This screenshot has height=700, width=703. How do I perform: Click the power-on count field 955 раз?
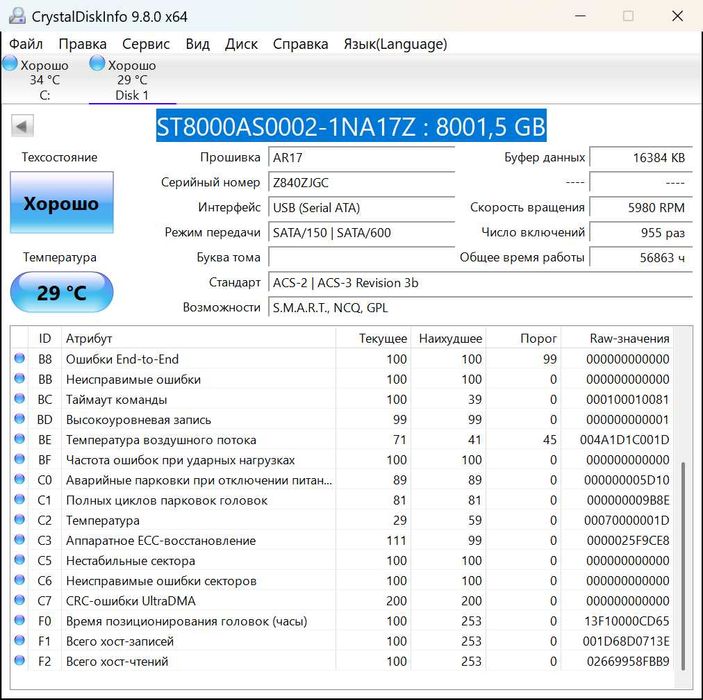(x=641, y=233)
